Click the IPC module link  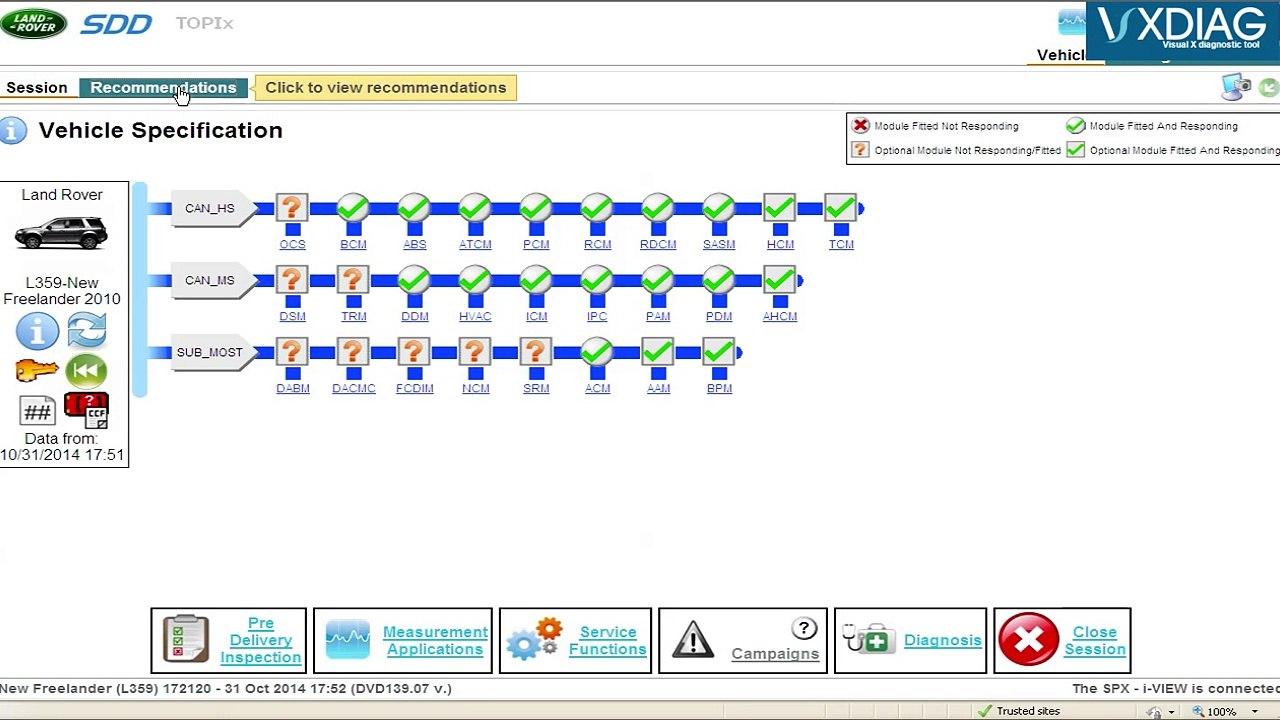tap(597, 316)
